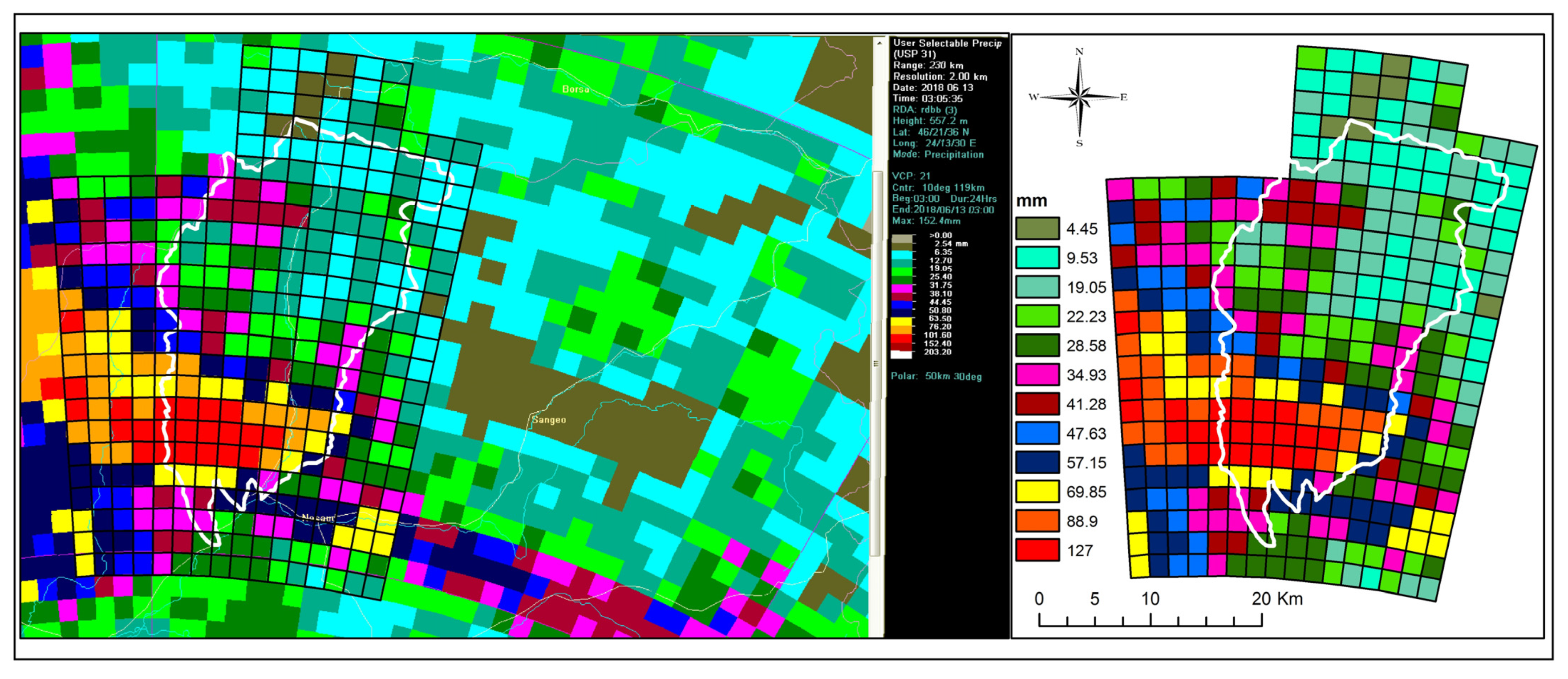Click the 4.45 mm olive legend box
The image size is (1568, 679).
1037,229
